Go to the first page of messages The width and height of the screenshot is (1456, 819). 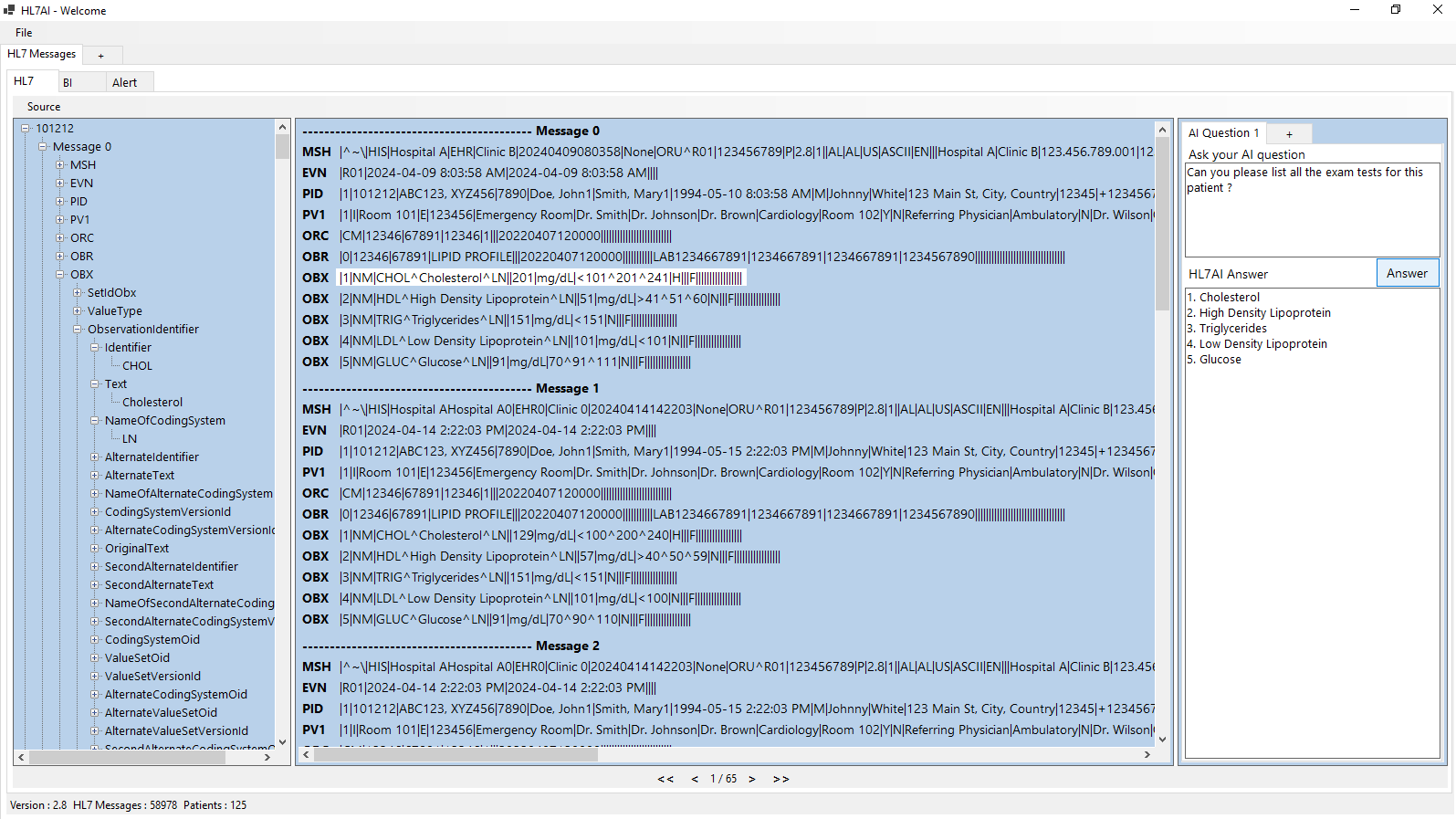pos(665,779)
